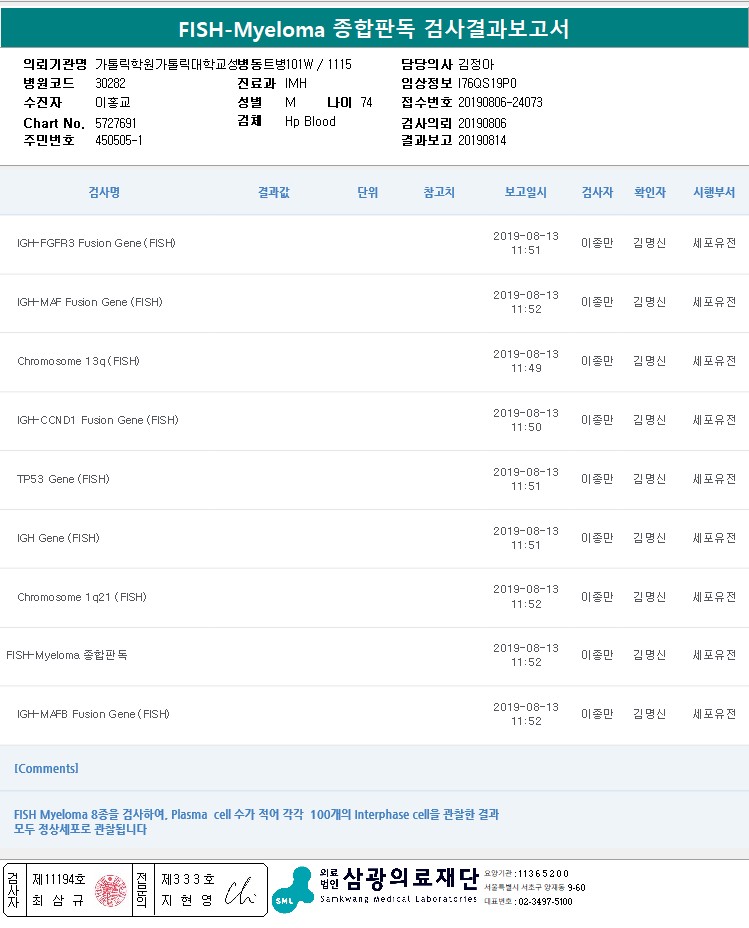Viewport: 749px width, 928px height.
Task: Click the report title banner
Action: pos(374,29)
